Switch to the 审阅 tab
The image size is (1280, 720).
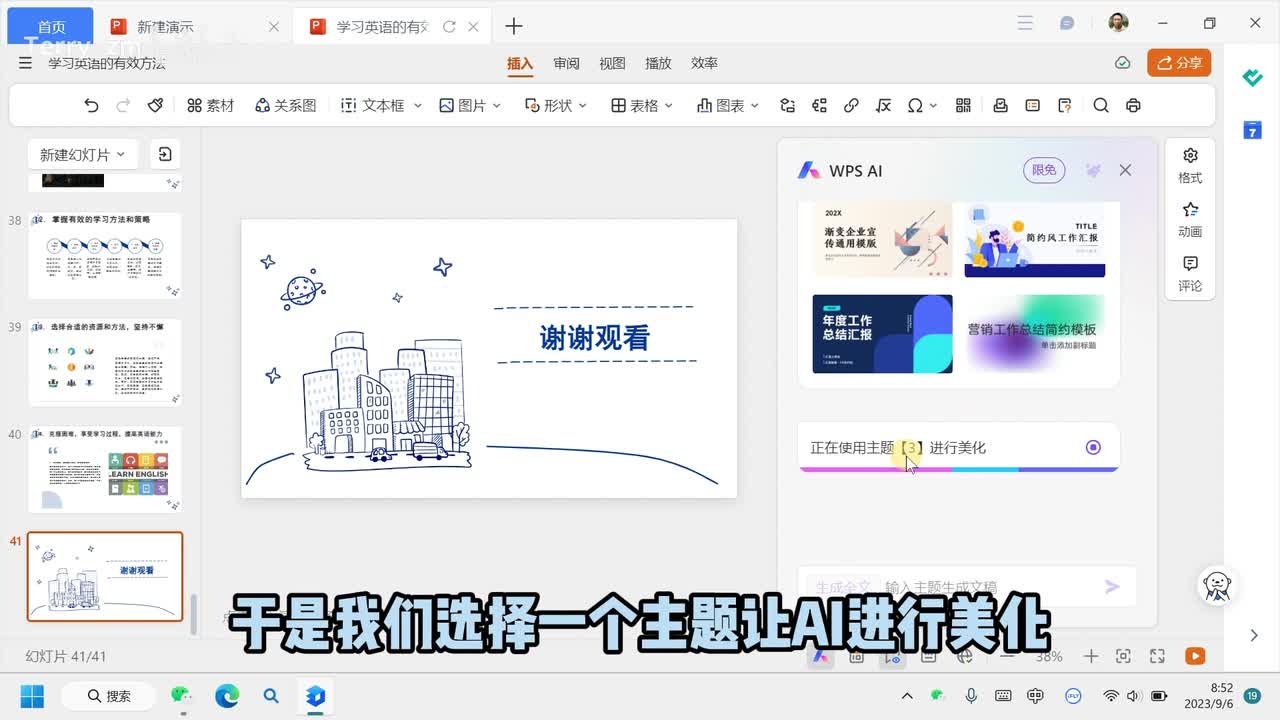(566, 63)
